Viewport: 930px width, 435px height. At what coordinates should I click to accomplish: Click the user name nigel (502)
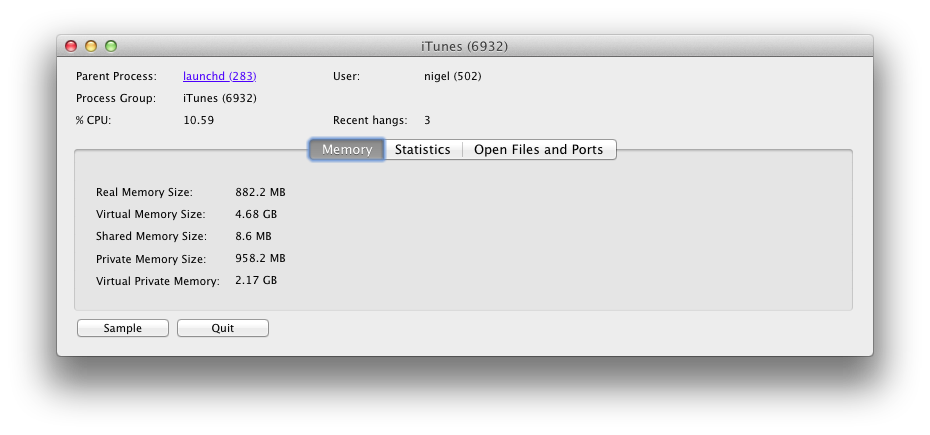453,77
